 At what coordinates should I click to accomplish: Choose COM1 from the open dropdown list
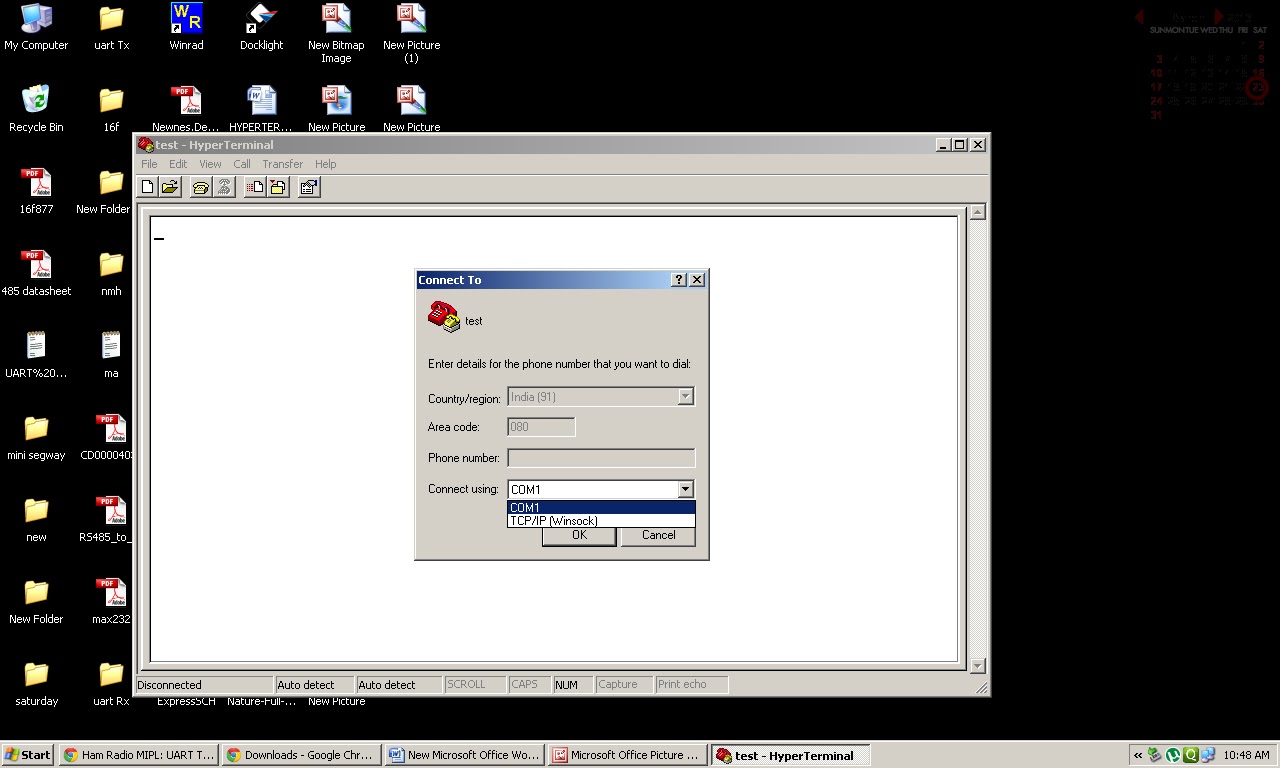(x=601, y=507)
